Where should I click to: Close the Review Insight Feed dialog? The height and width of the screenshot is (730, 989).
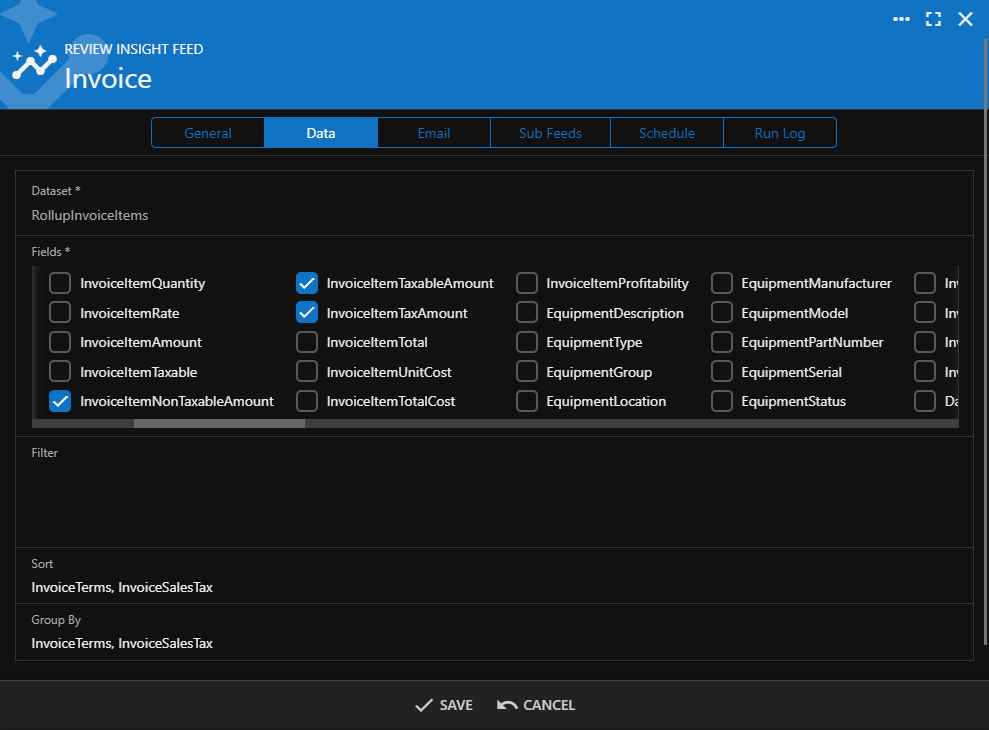coord(965,19)
